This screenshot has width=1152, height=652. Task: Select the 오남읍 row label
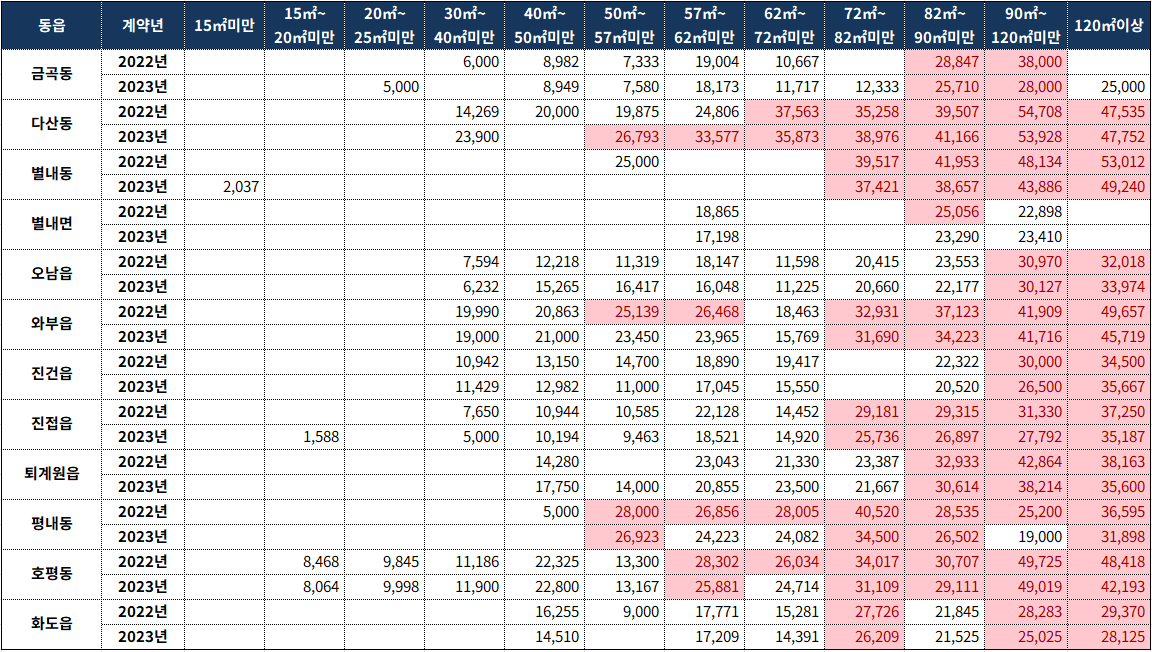coord(51,275)
